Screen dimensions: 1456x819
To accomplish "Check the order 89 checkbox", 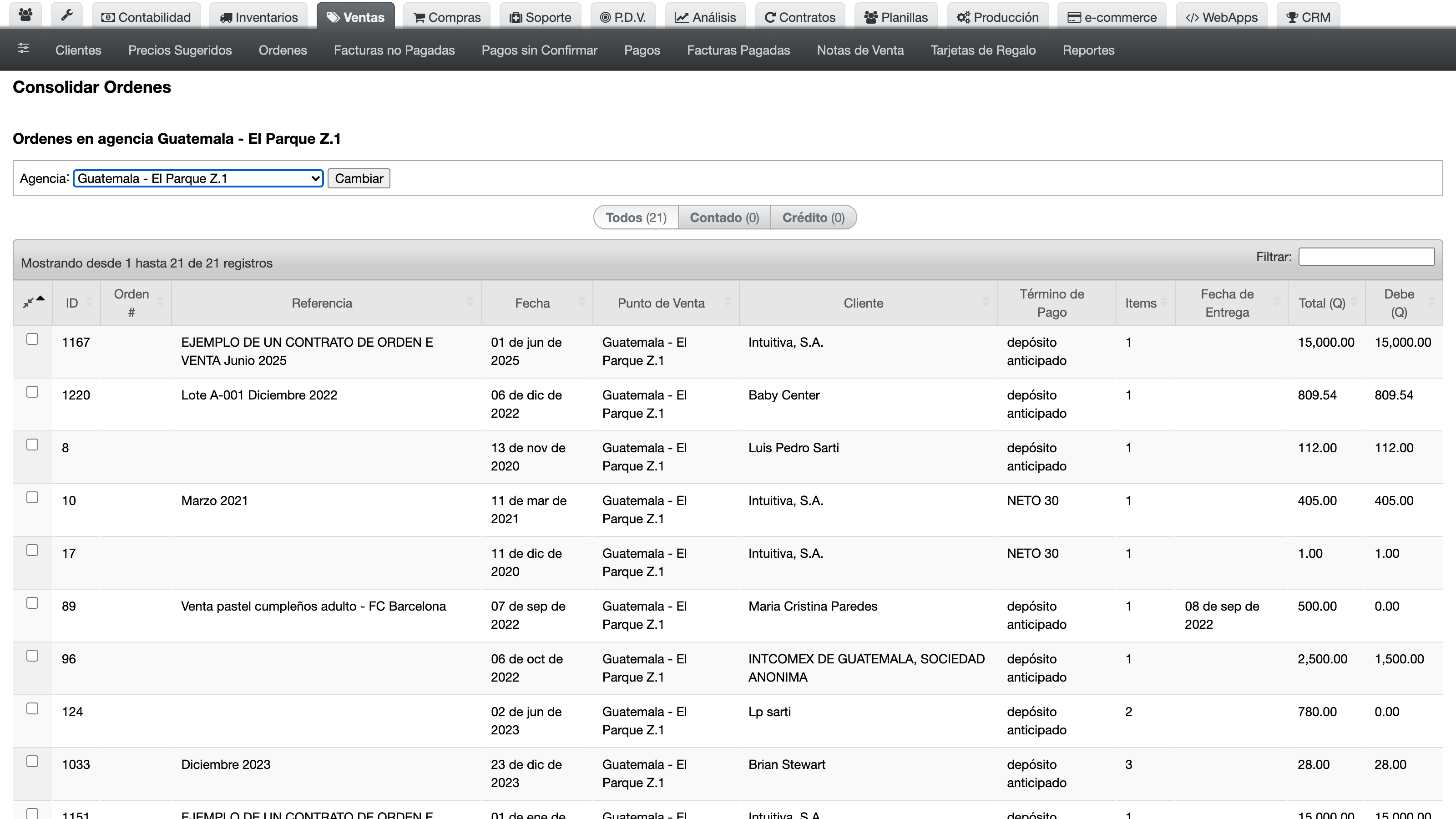I will [x=32, y=603].
